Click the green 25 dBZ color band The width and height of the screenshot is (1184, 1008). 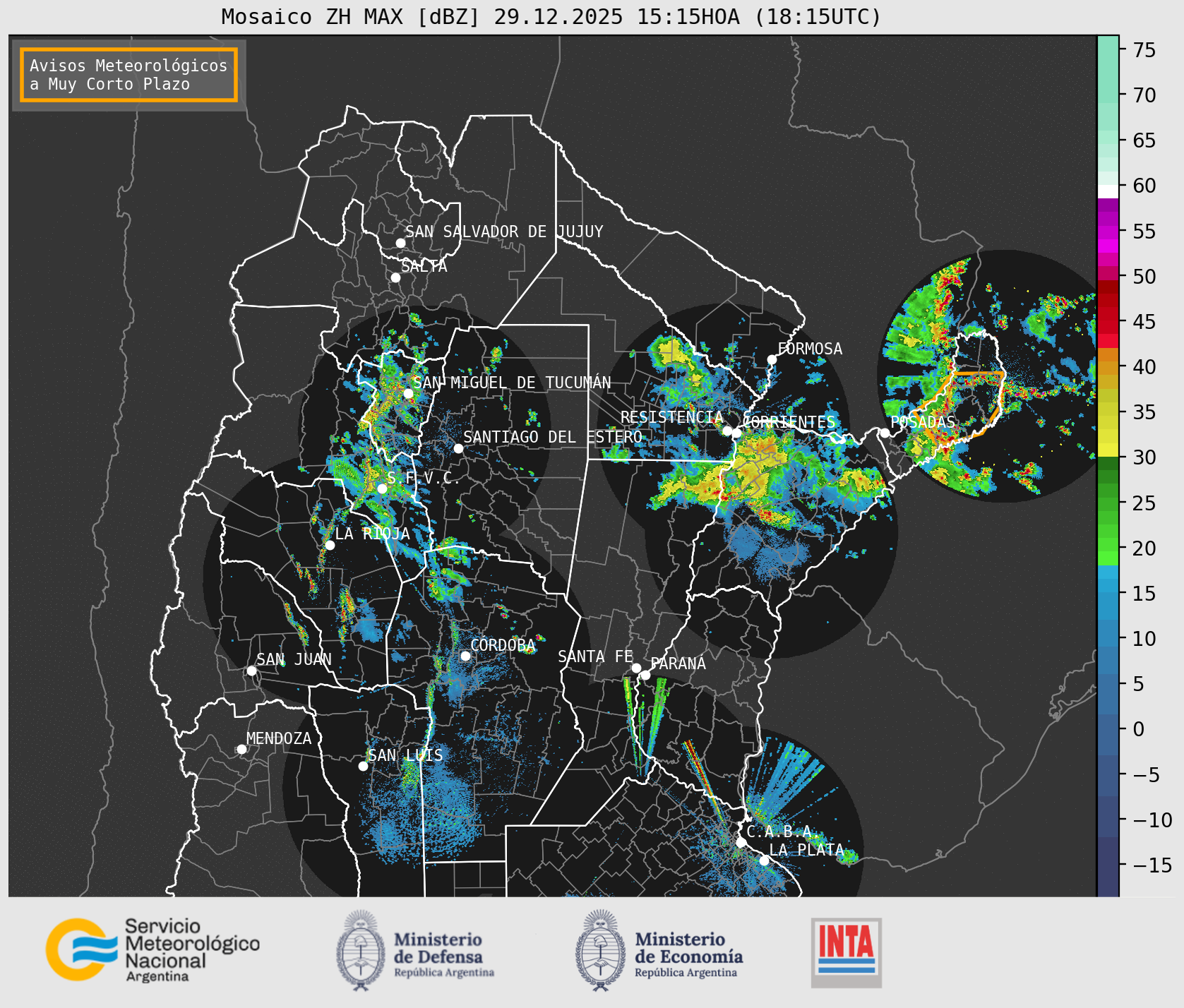point(1108,503)
